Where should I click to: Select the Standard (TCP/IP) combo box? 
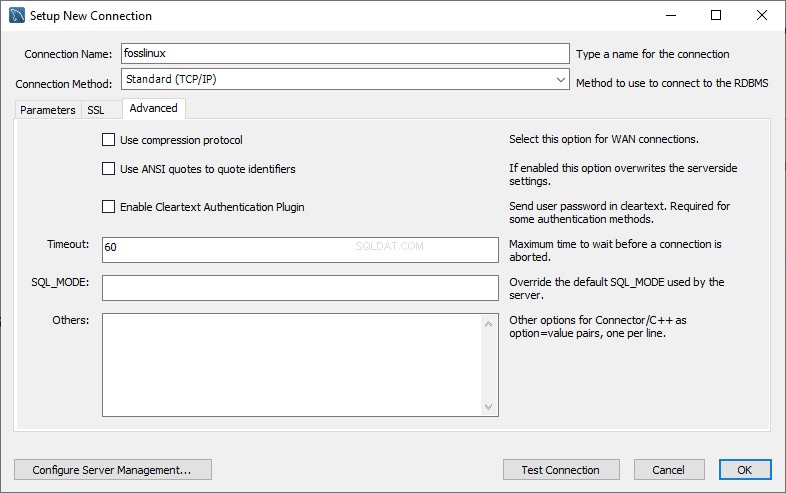coord(345,79)
